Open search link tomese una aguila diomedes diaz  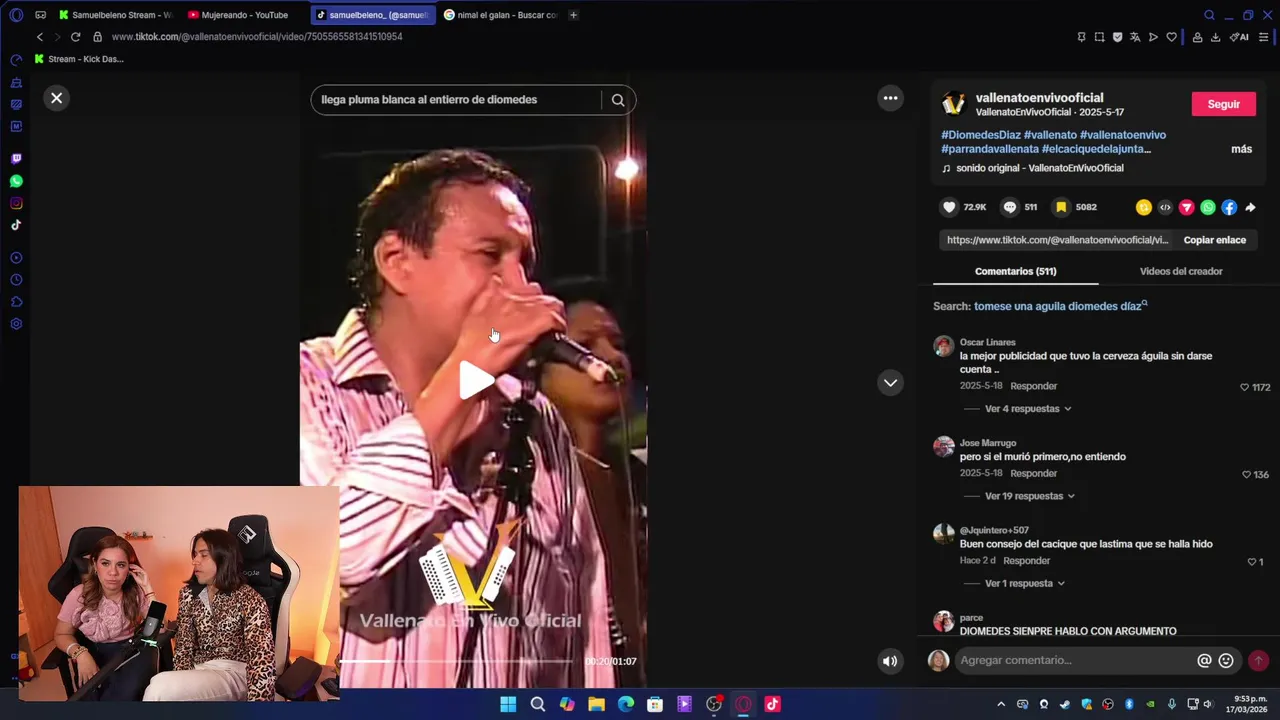[x=1060, y=306]
